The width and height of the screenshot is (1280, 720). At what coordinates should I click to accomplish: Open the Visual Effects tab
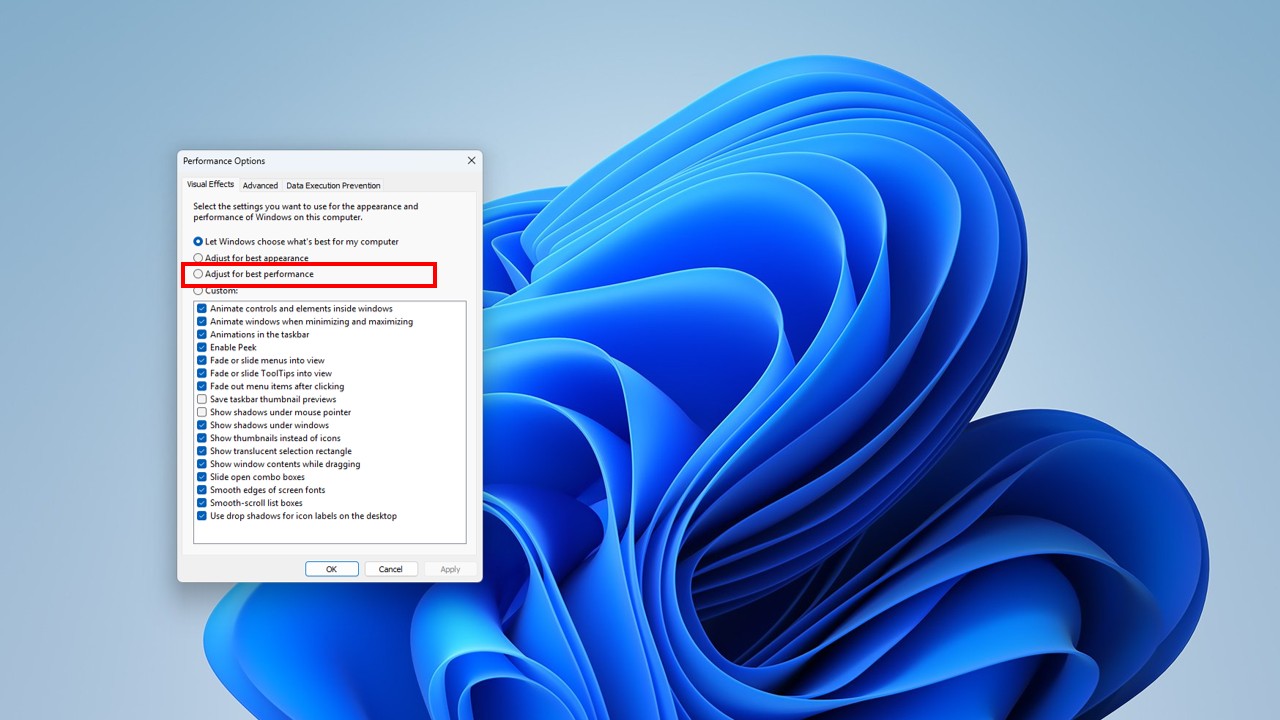[x=210, y=184]
